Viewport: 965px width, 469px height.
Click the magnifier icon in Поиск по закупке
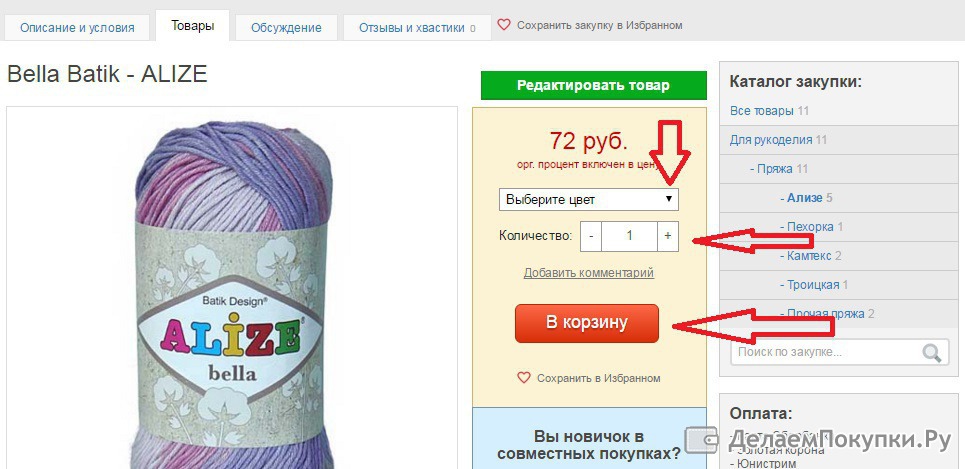tap(932, 353)
